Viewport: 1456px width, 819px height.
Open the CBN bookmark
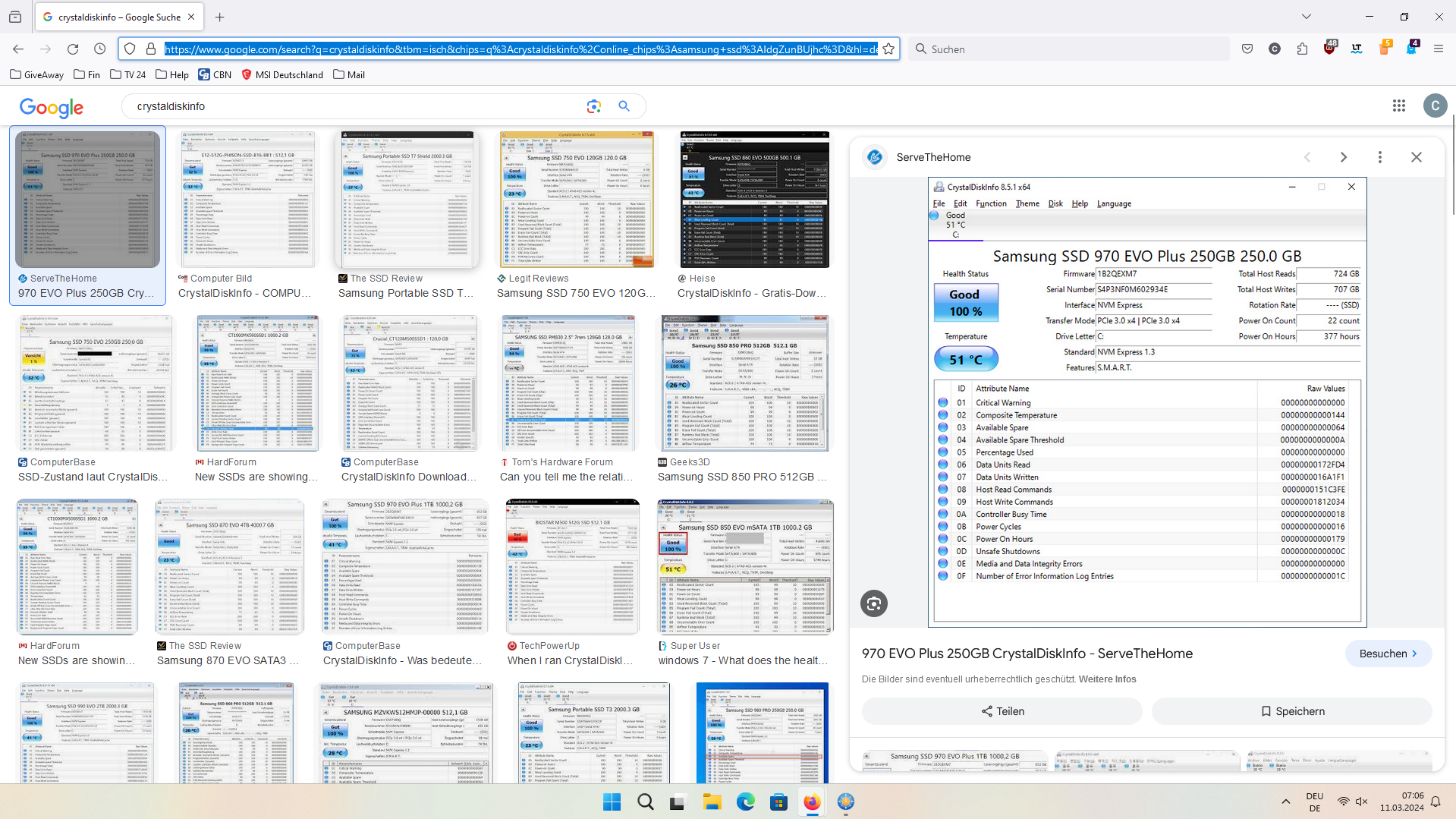pyautogui.click(x=215, y=74)
